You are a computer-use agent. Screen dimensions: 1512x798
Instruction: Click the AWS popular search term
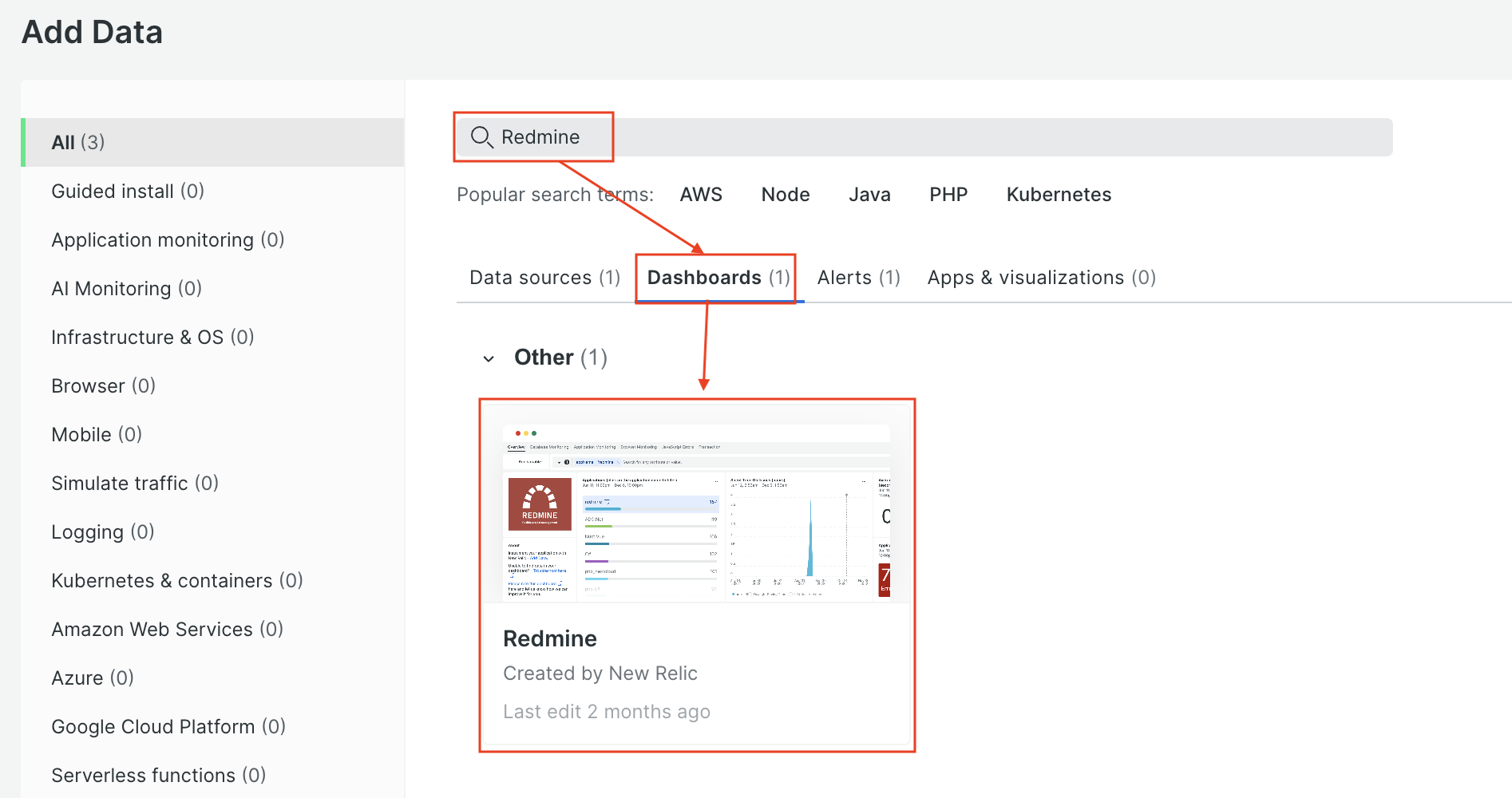(x=700, y=194)
